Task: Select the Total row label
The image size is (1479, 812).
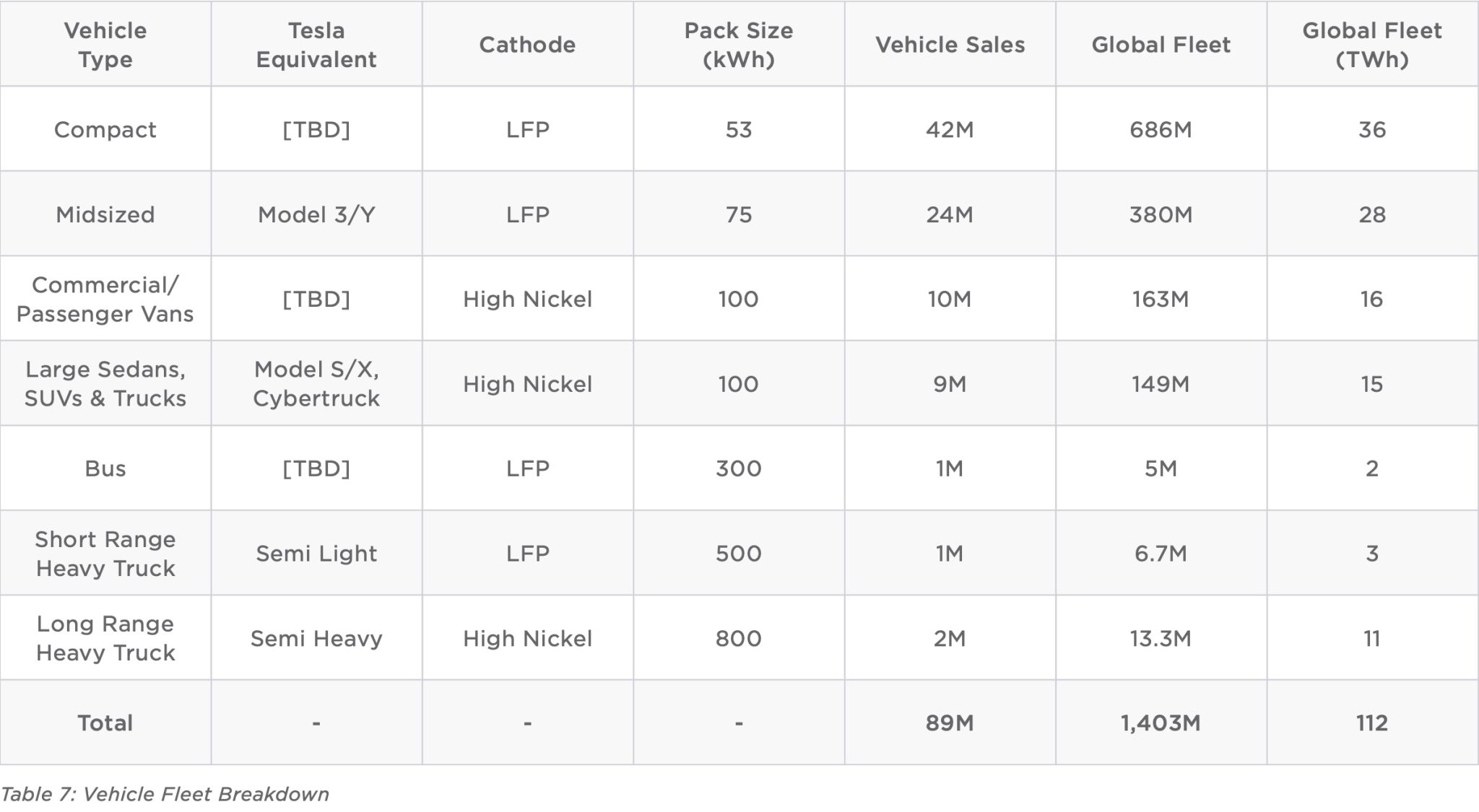Action: pyautogui.click(x=105, y=723)
